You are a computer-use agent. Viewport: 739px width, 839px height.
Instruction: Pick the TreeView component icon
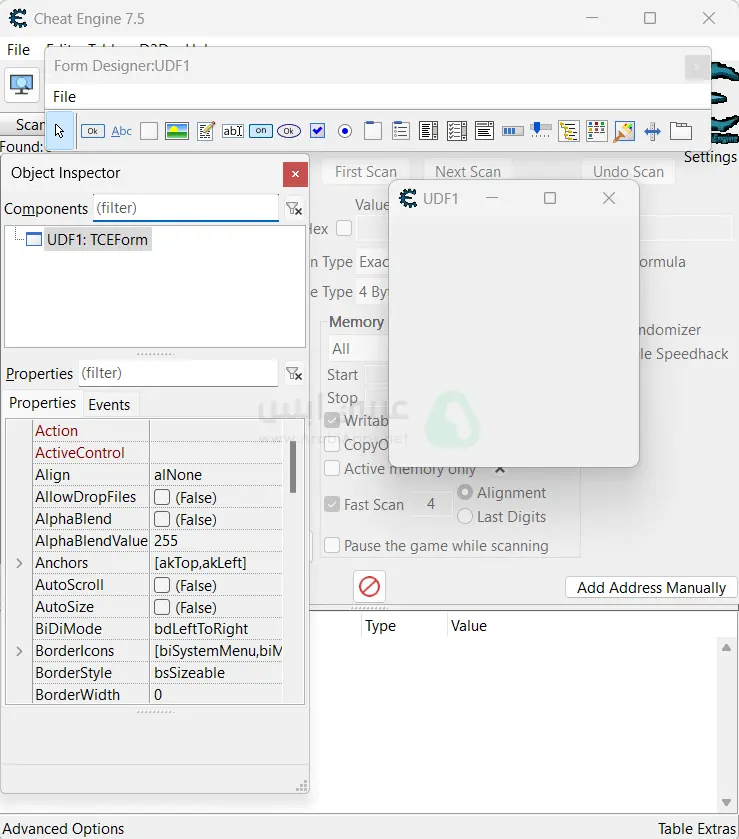pyautogui.click(x=569, y=131)
